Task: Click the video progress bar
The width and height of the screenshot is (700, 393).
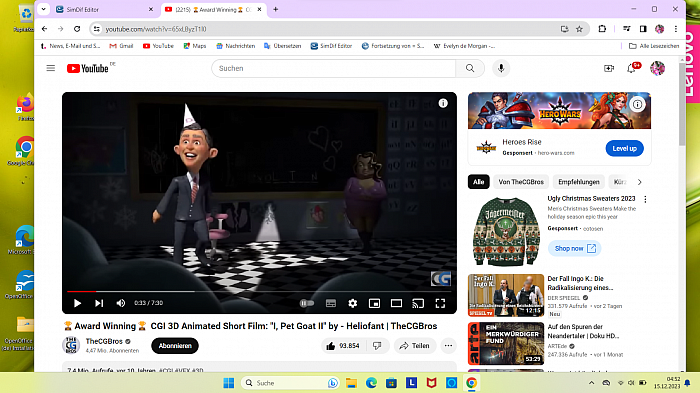Action: [x=259, y=291]
